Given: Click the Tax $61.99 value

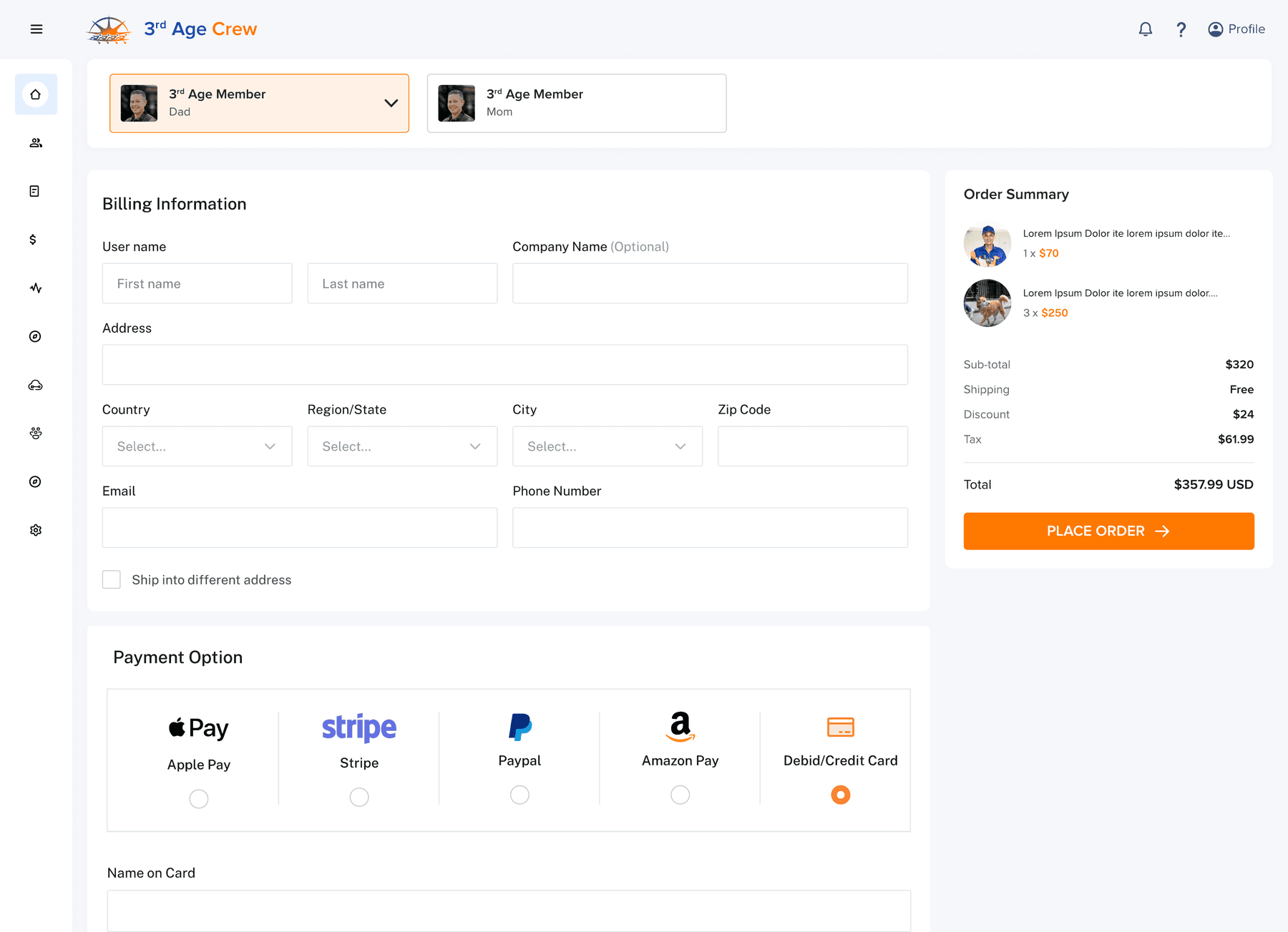Looking at the screenshot, I should [x=1236, y=439].
